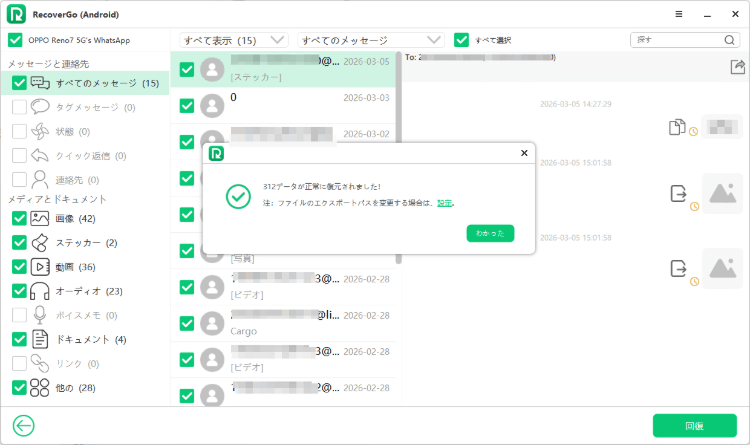Select the [ステッカー] conversation from 2026-03-05
Image resolution: width=750 pixels, height=445 pixels.
click(x=283, y=69)
